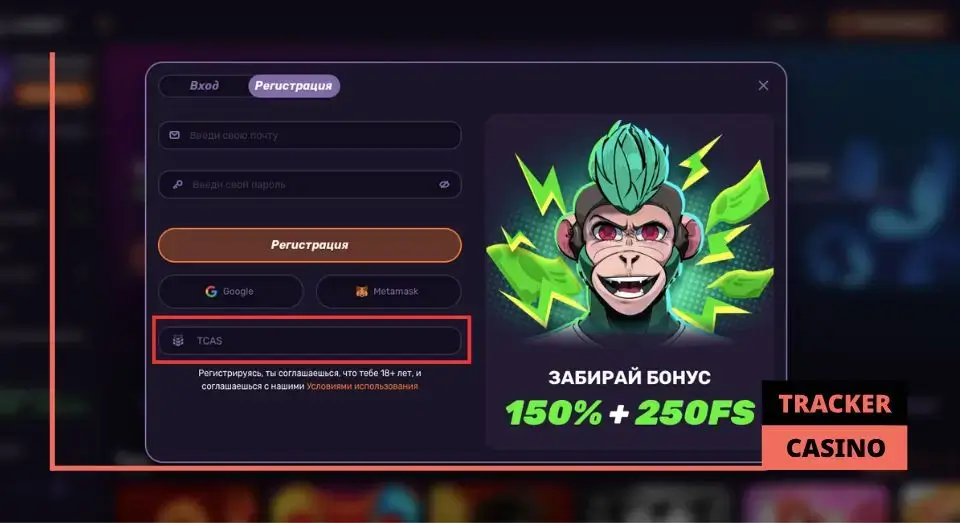Image resolution: width=960 pixels, height=523 pixels.
Task: Open the Условиями использования link
Action: click(362, 386)
